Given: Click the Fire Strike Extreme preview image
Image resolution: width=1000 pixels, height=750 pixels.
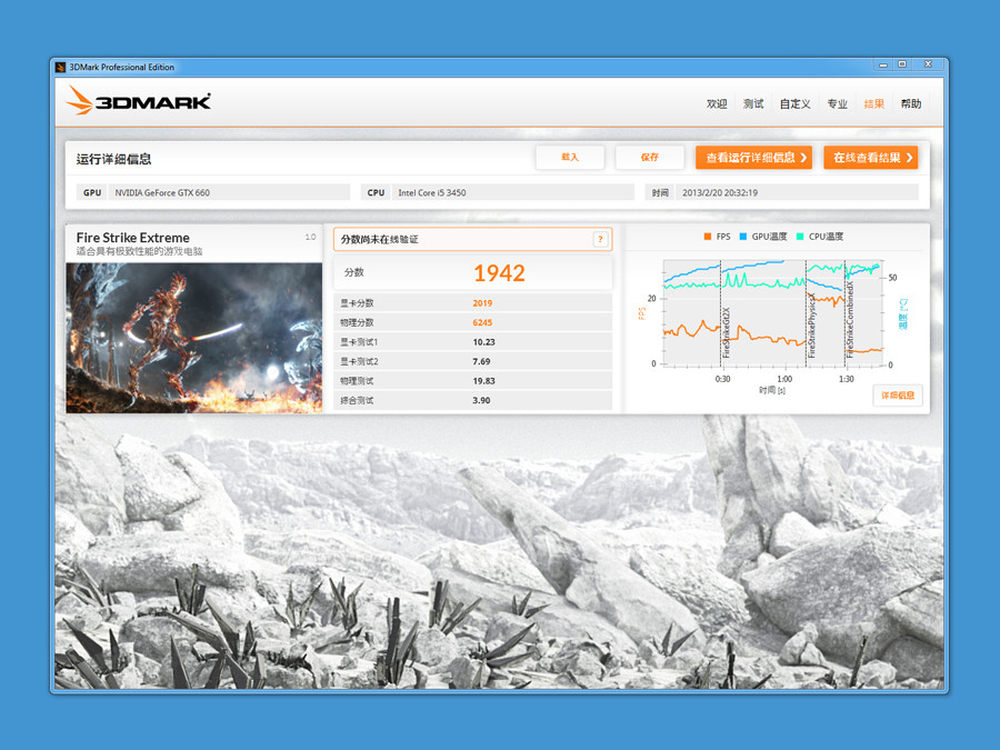Looking at the screenshot, I should pos(194,338).
